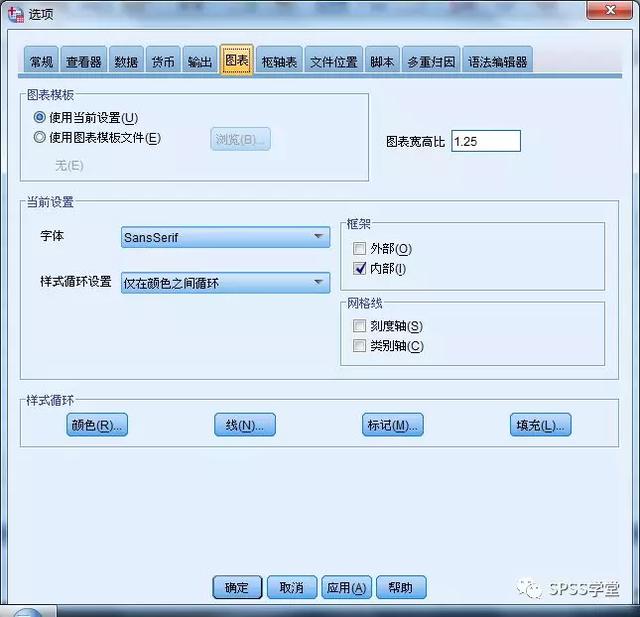The image size is (640, 617).
Task: Select the 图表 tab
Action: pos(237,60)
